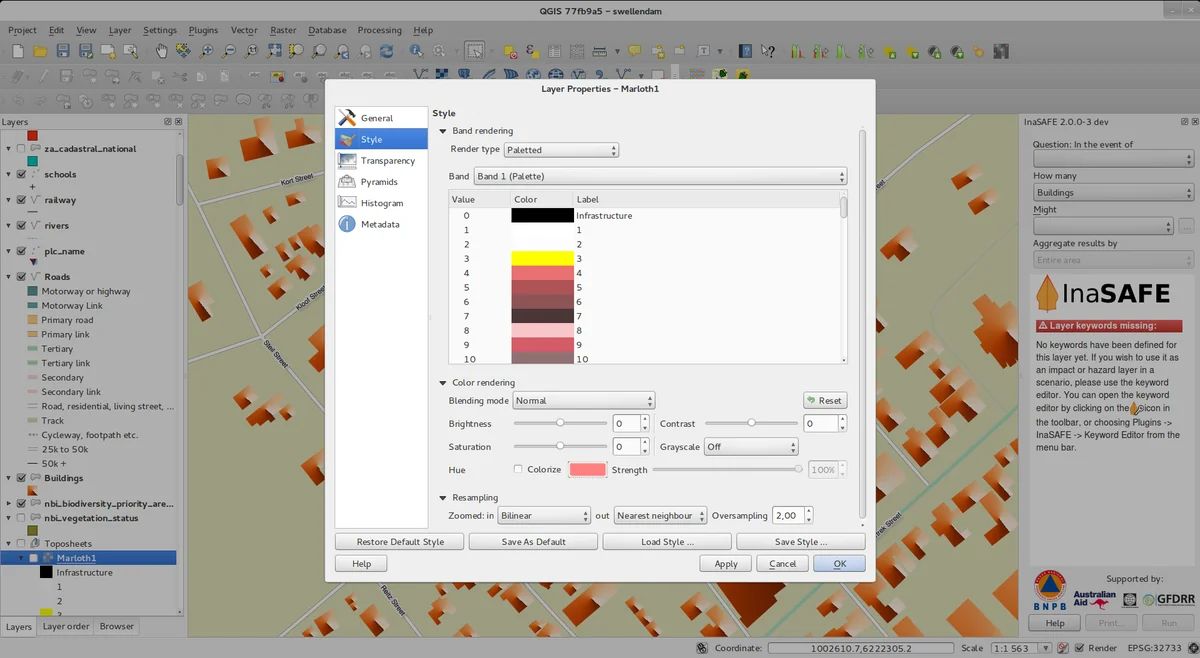Open the Grayscale dropdown
The width and height of the screenshot is (1200, 658).
(x=751, y=447)
